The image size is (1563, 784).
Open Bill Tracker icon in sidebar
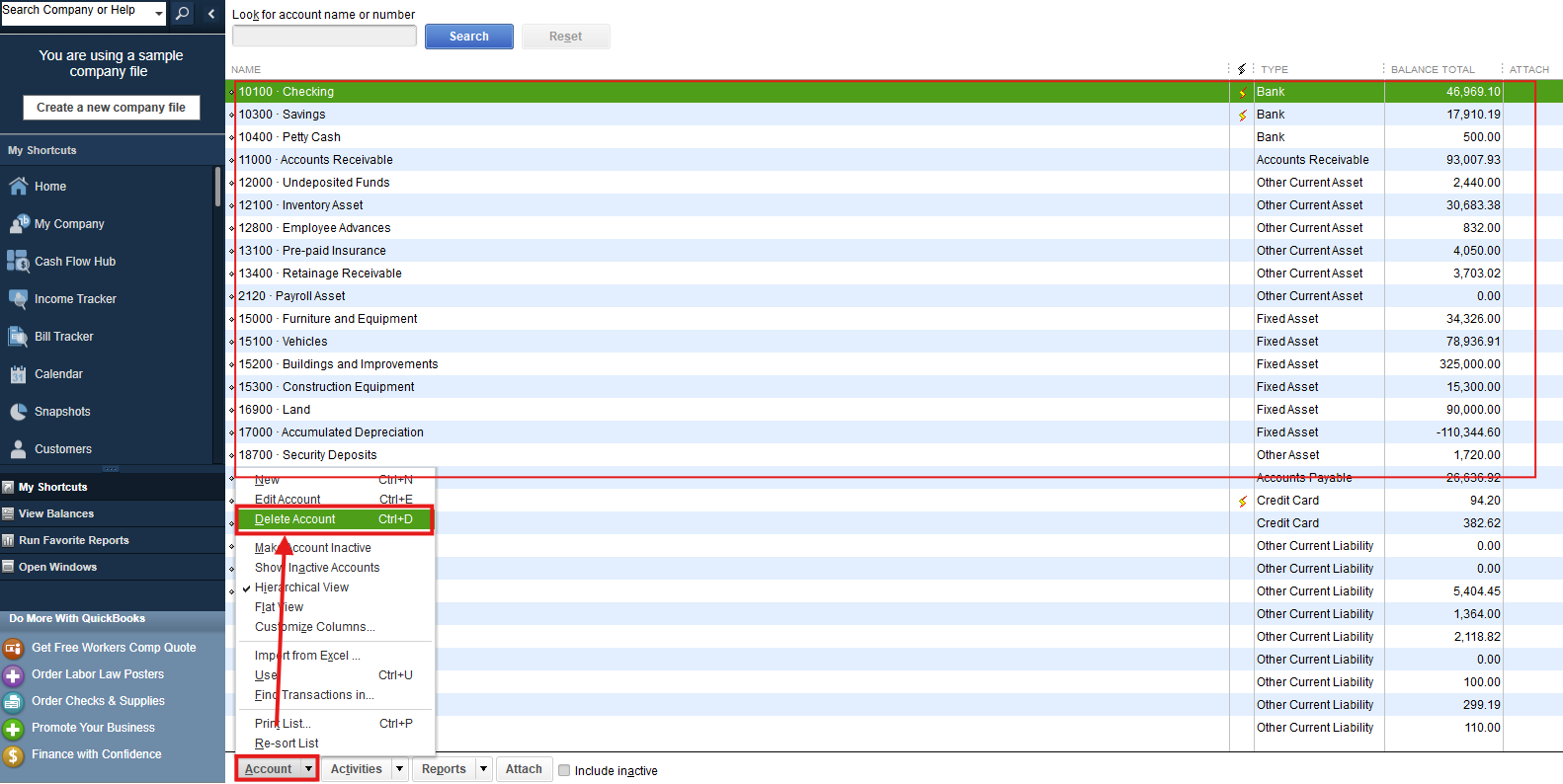pyautogui.click(x=18, y=336)
